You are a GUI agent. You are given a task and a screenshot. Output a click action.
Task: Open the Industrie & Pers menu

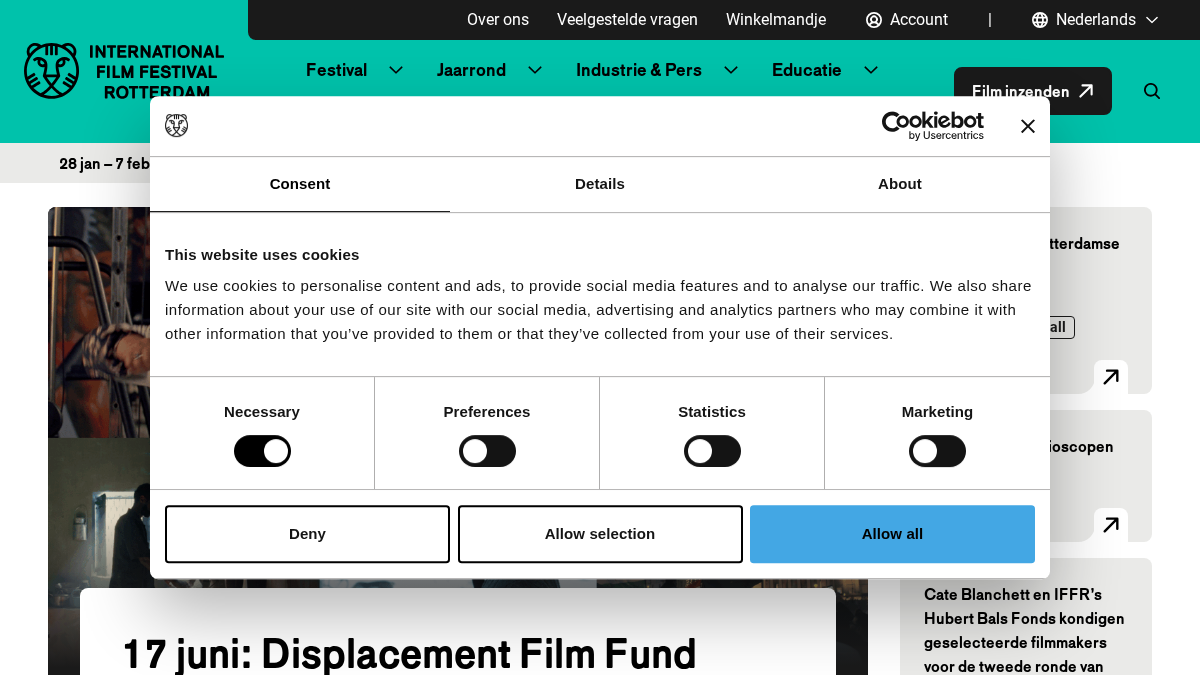tap(639, 70)
